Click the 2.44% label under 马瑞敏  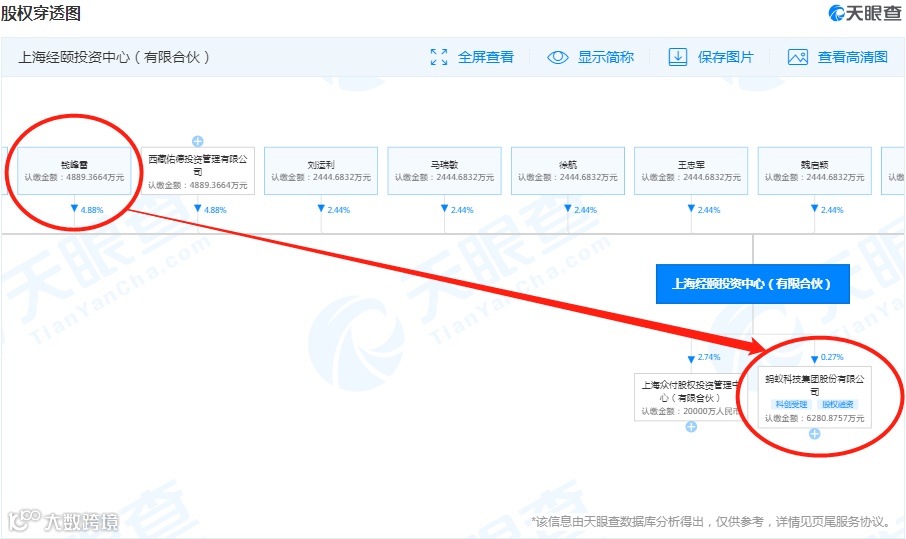point(462,210)
